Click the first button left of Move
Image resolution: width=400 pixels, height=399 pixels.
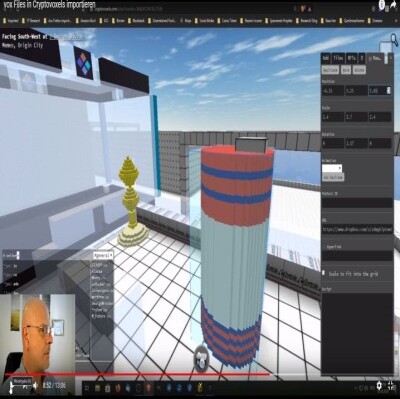click(330, 70)
